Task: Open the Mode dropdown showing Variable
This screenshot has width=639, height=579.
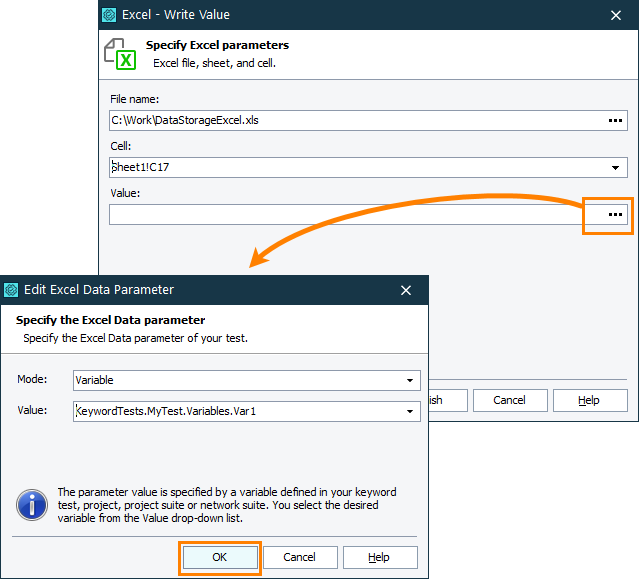Action: click(x=410, y=381)
